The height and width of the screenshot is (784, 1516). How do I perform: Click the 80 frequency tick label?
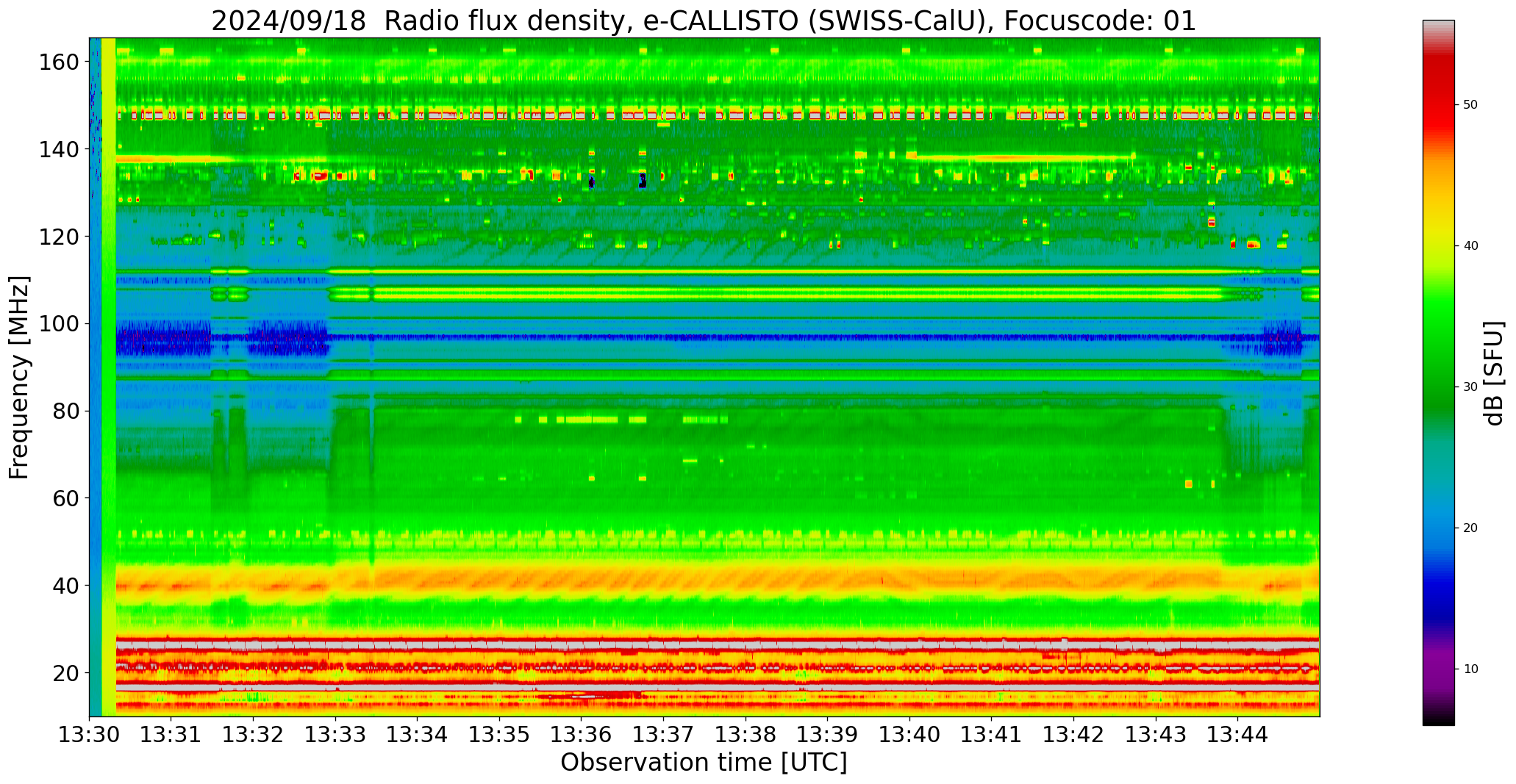tap(66, 411)
